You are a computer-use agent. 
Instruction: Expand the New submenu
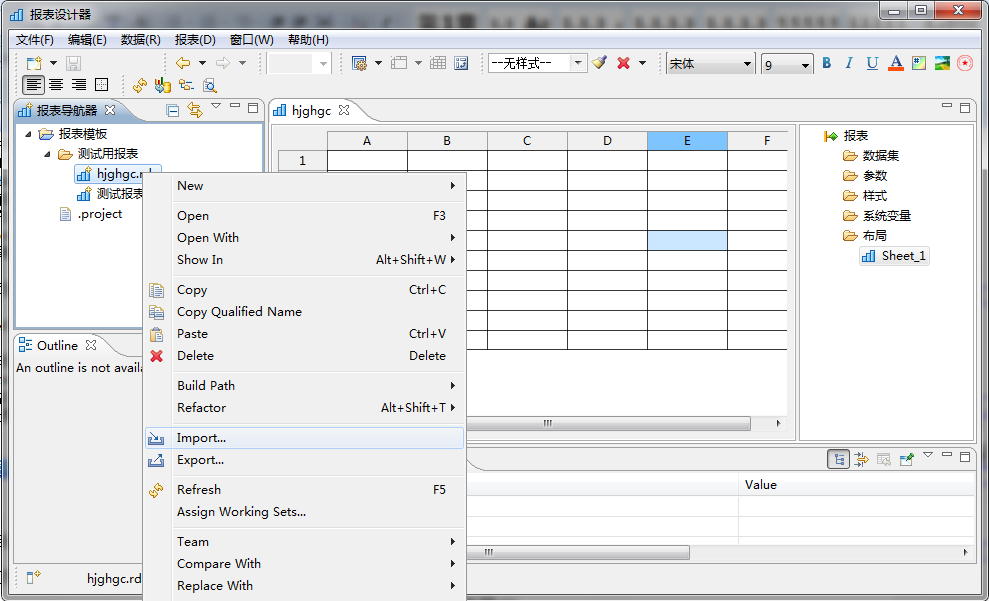tap(305, 186)
